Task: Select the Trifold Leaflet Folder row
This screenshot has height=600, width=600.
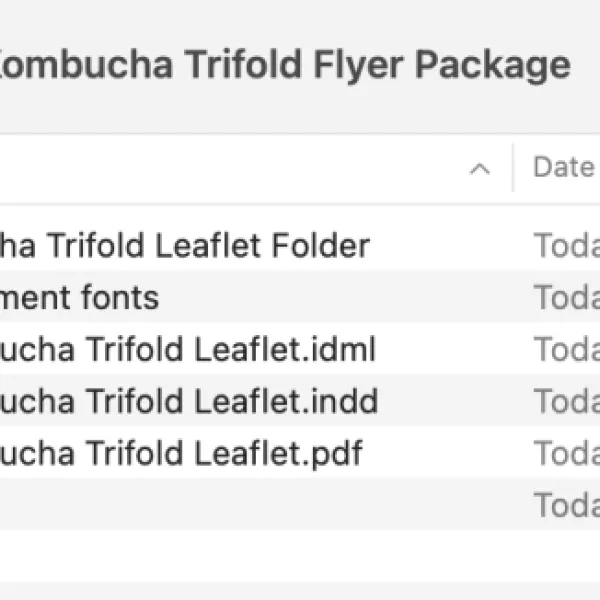Action: (x=300, y=245)
